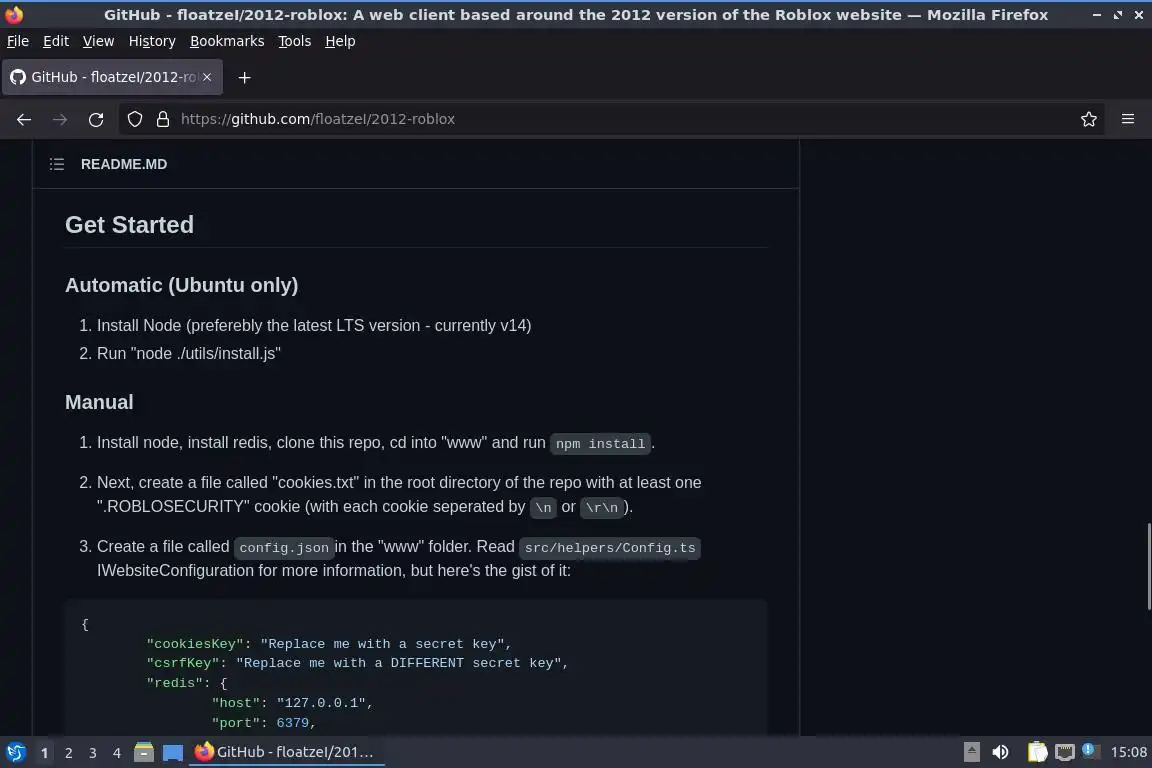Minimize the Firefox window
Screen dimensions: 1152x768
coord(1097,15)
